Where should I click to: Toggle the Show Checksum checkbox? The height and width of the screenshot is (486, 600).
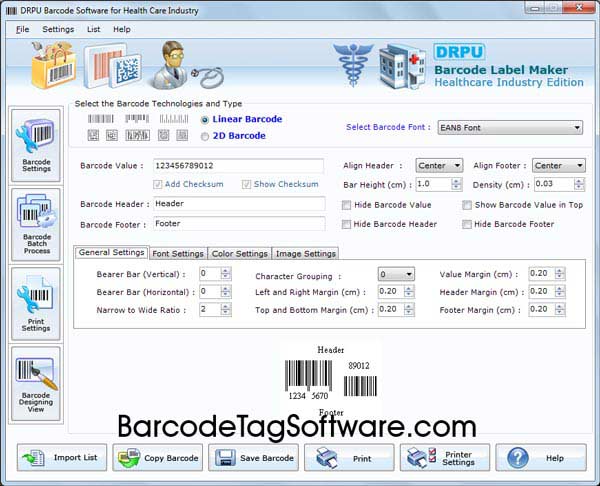(x=246, y=184)
